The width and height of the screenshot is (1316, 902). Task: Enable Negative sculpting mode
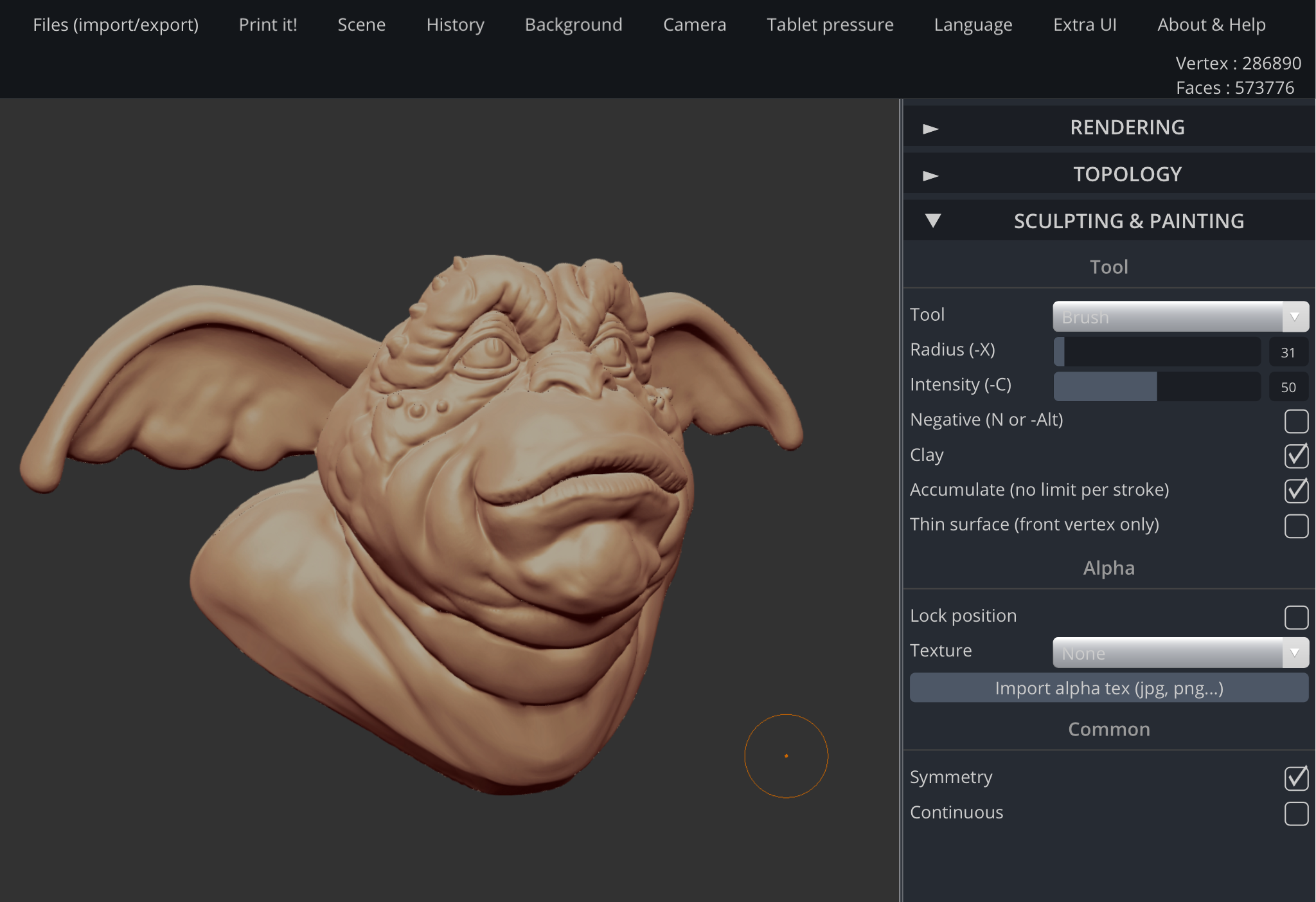[x=1297, y=421]
